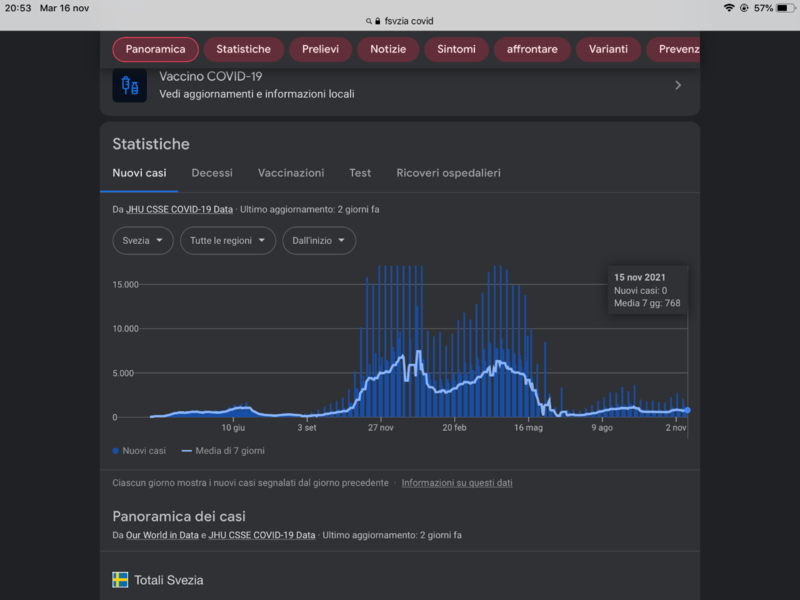
Task: Open the Dall'inizio time range dropdown
Action: click(x=319, y=241)
